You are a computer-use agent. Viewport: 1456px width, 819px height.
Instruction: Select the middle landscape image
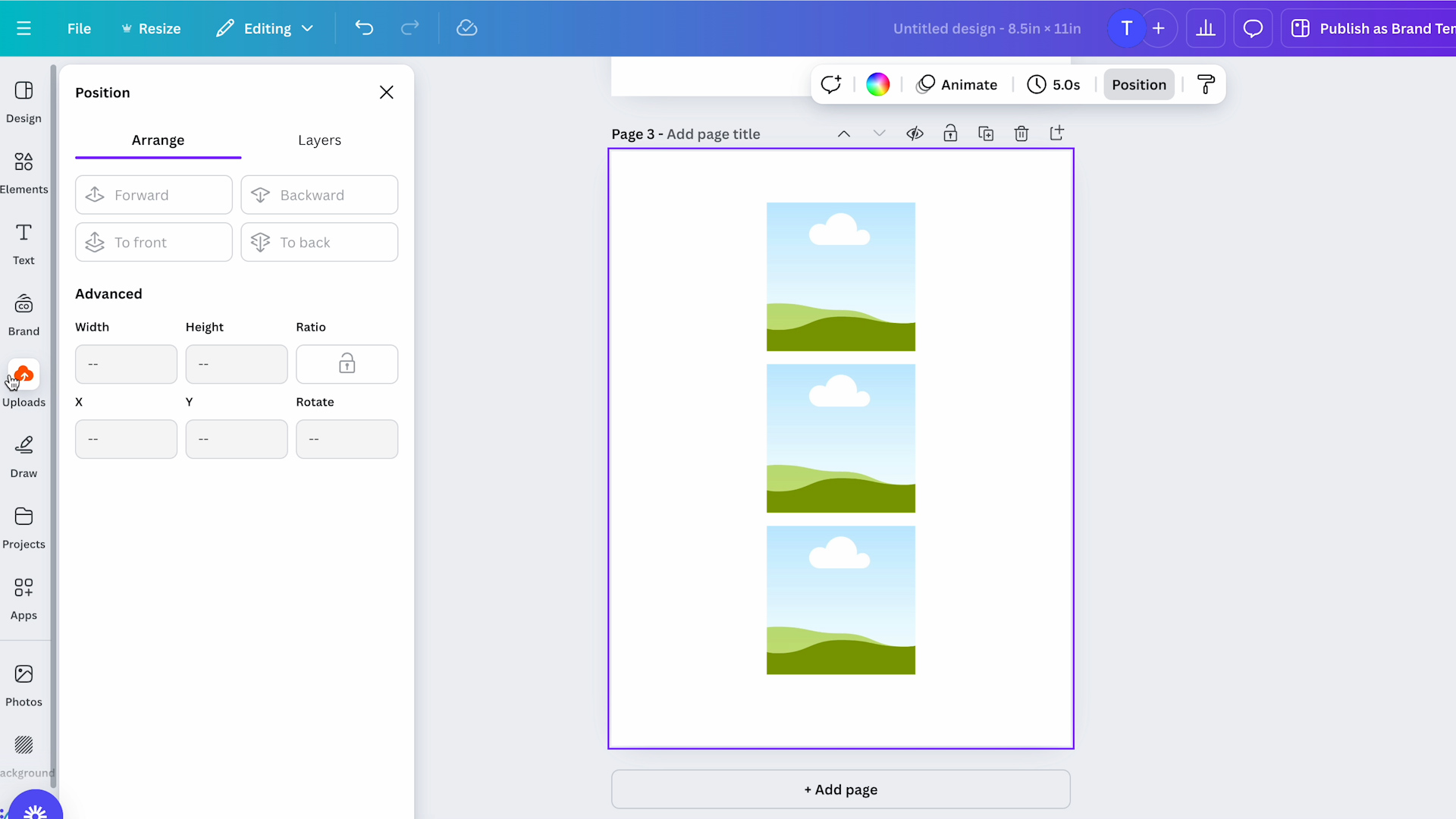(x=841, y=438)
